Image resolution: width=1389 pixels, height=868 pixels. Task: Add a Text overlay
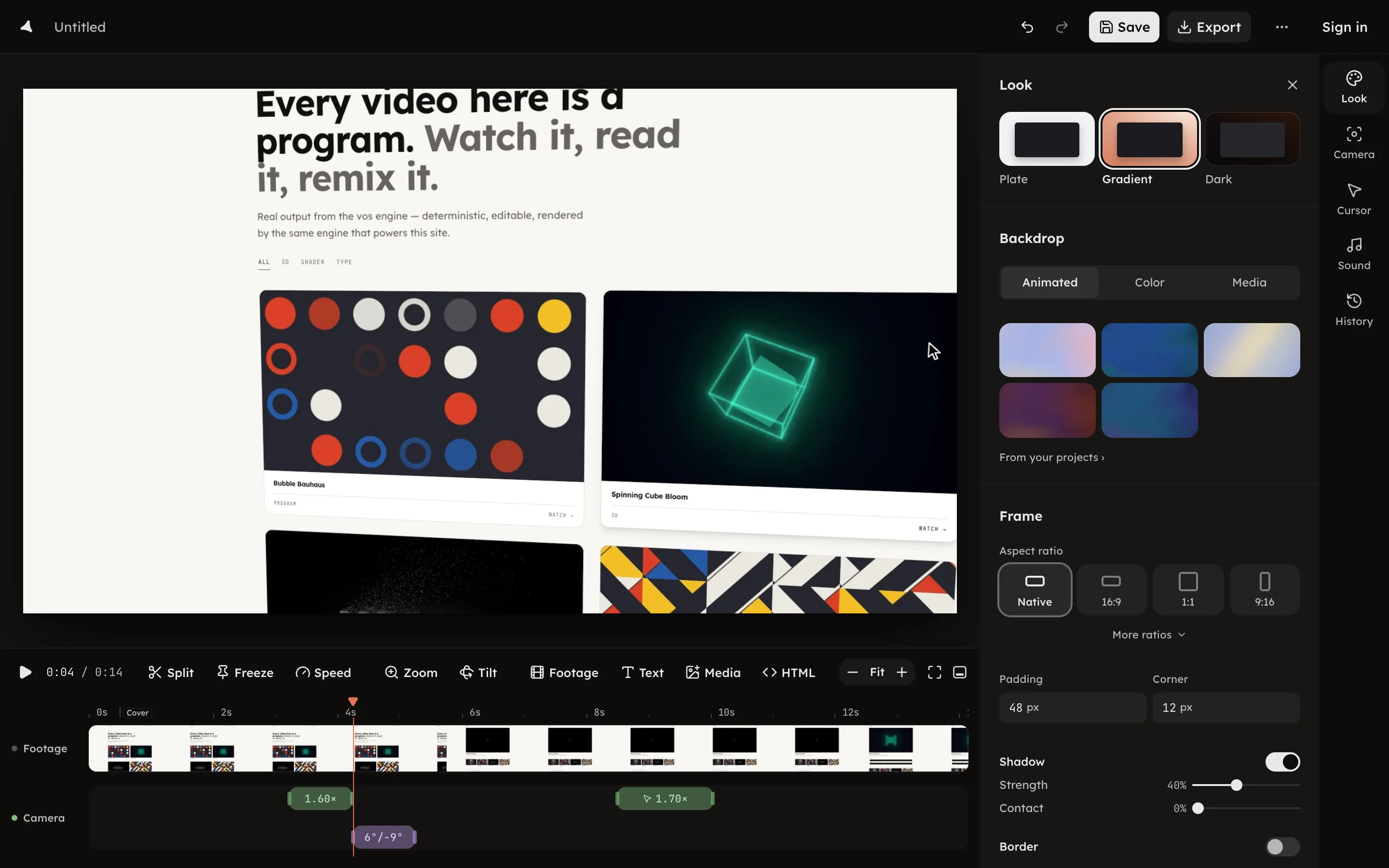coord(643,672)
